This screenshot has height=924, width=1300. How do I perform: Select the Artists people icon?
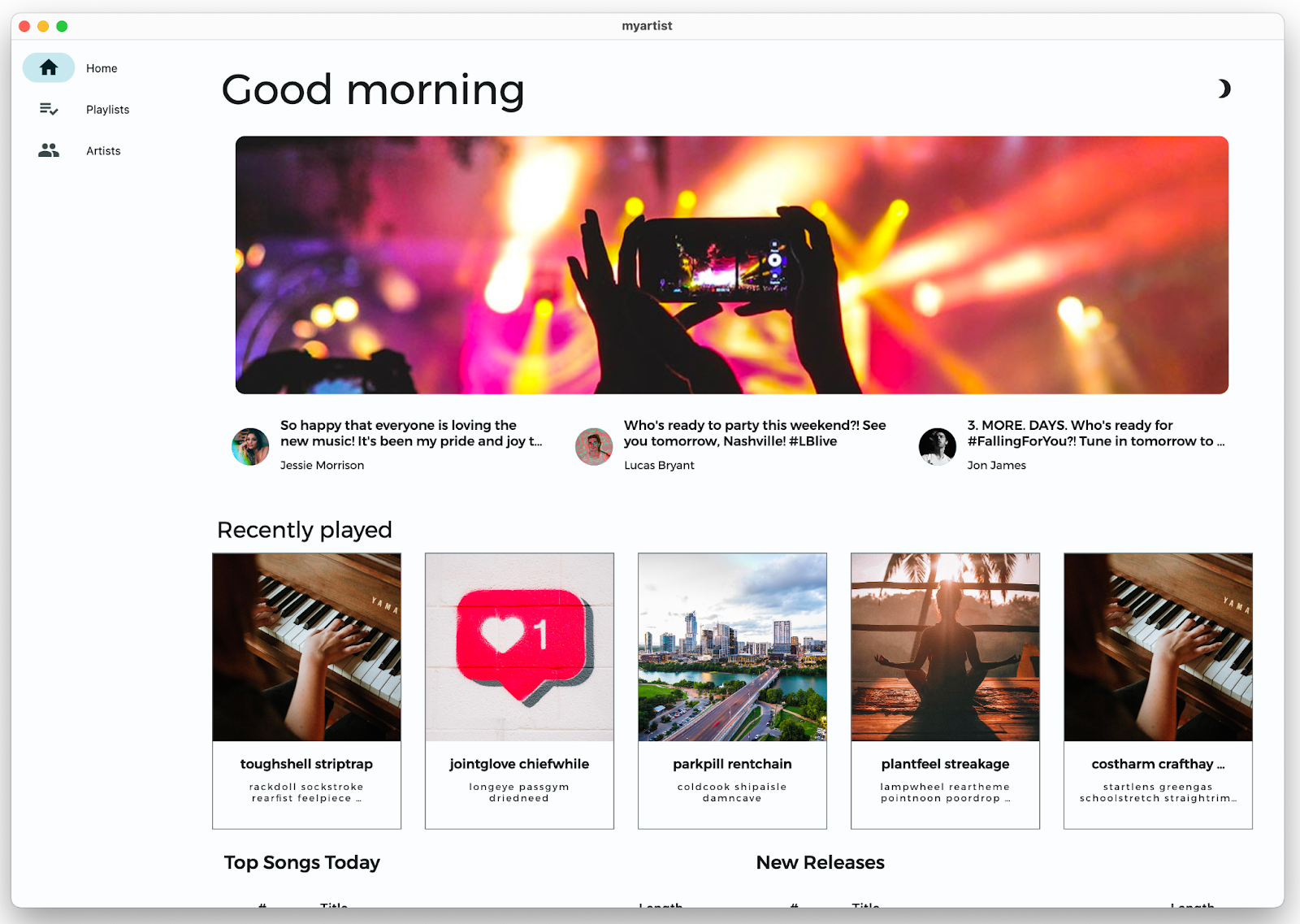pos(49,150)
